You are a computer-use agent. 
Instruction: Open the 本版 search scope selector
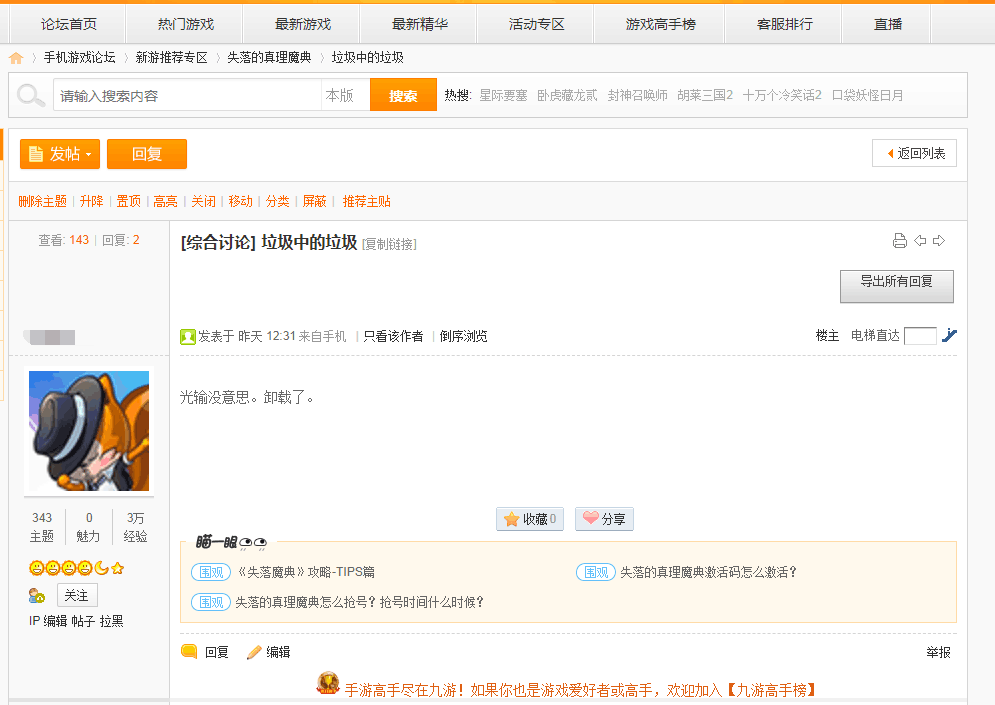[345, 95]
